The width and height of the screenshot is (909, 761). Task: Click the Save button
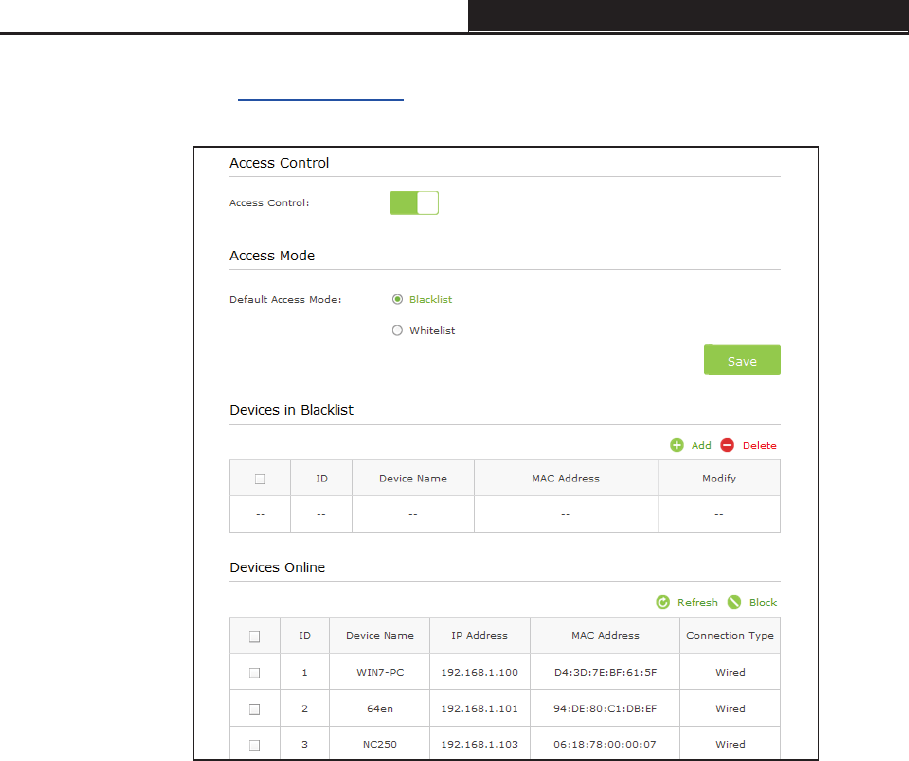pos(742,360)
